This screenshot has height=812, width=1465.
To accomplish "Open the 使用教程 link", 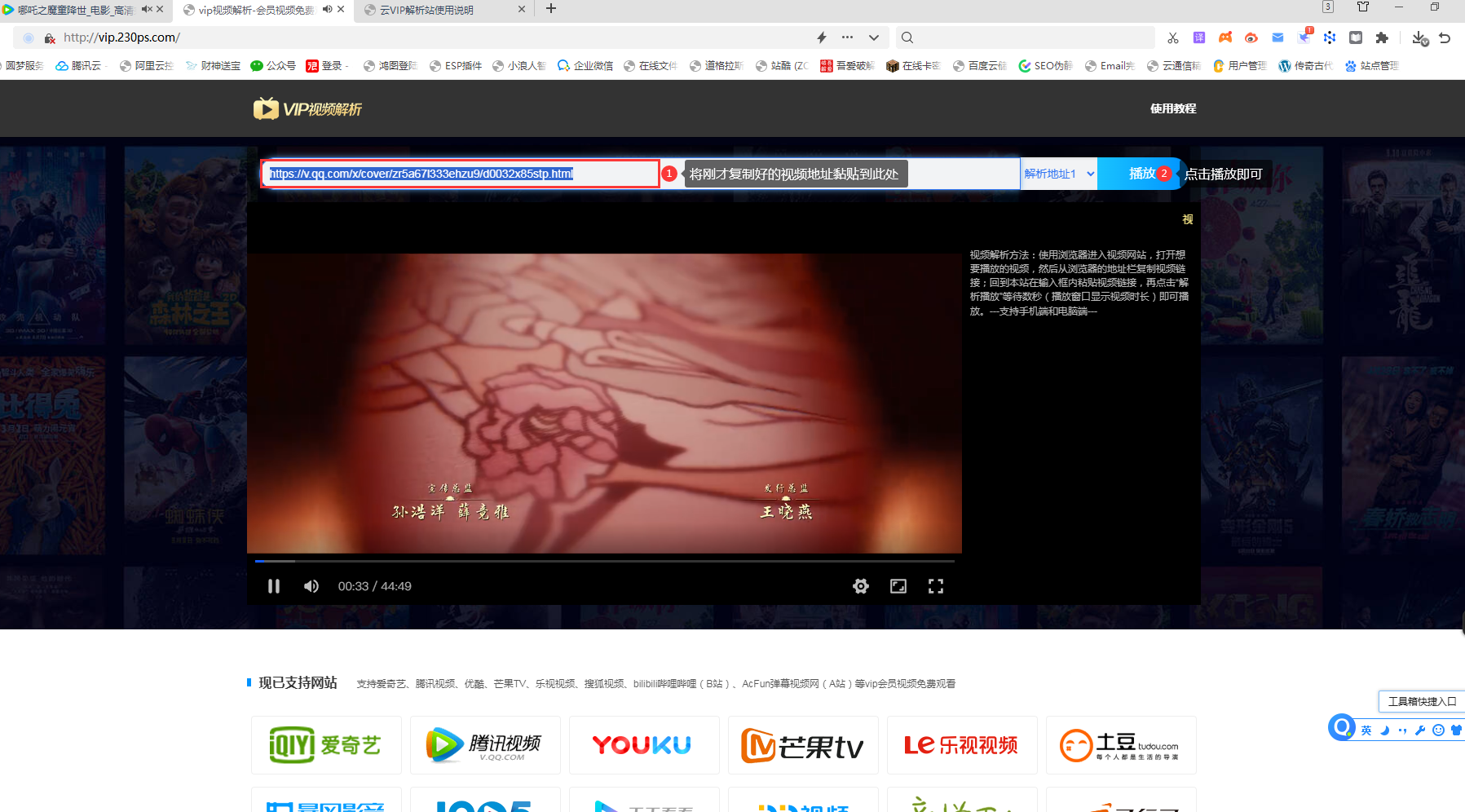I will coord(1173,108).
